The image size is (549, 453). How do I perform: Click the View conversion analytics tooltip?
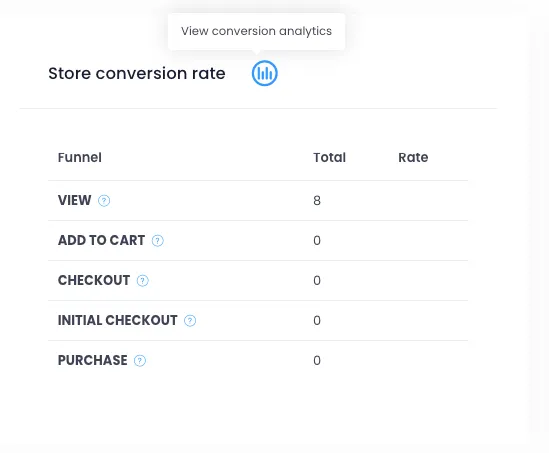tap(256, 31)
